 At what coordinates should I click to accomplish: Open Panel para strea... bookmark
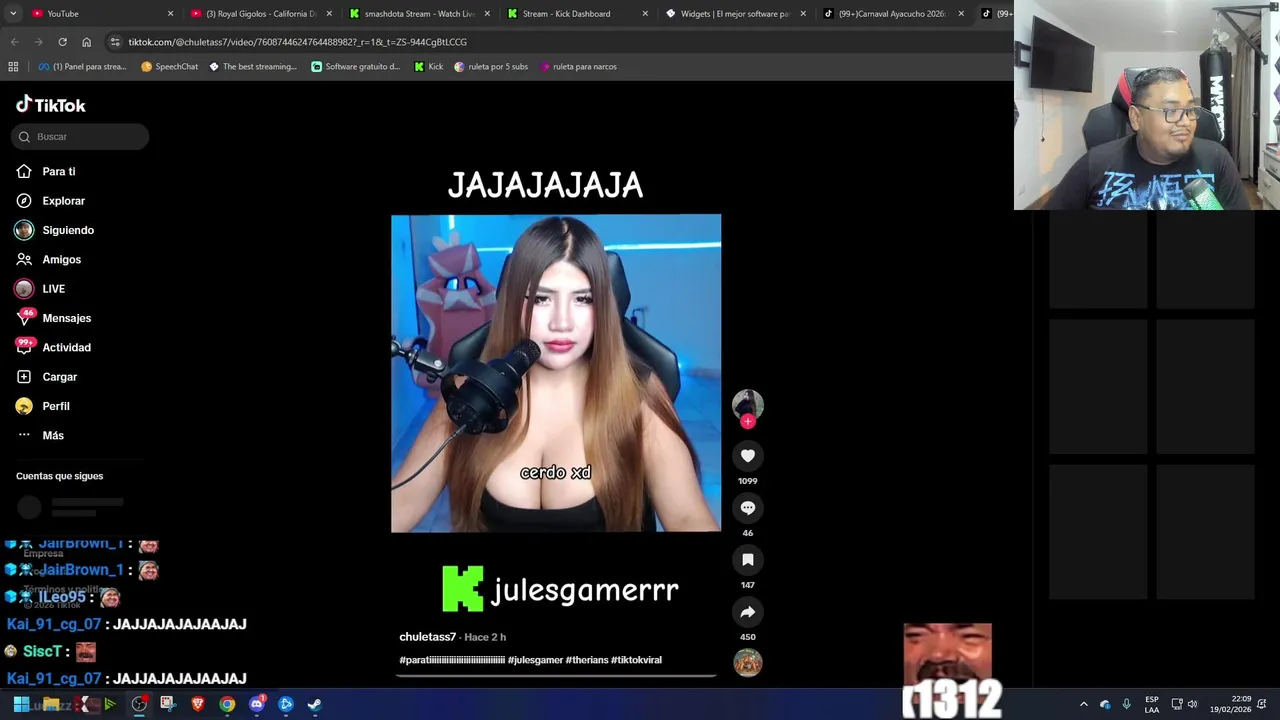[x=82, y=67]
